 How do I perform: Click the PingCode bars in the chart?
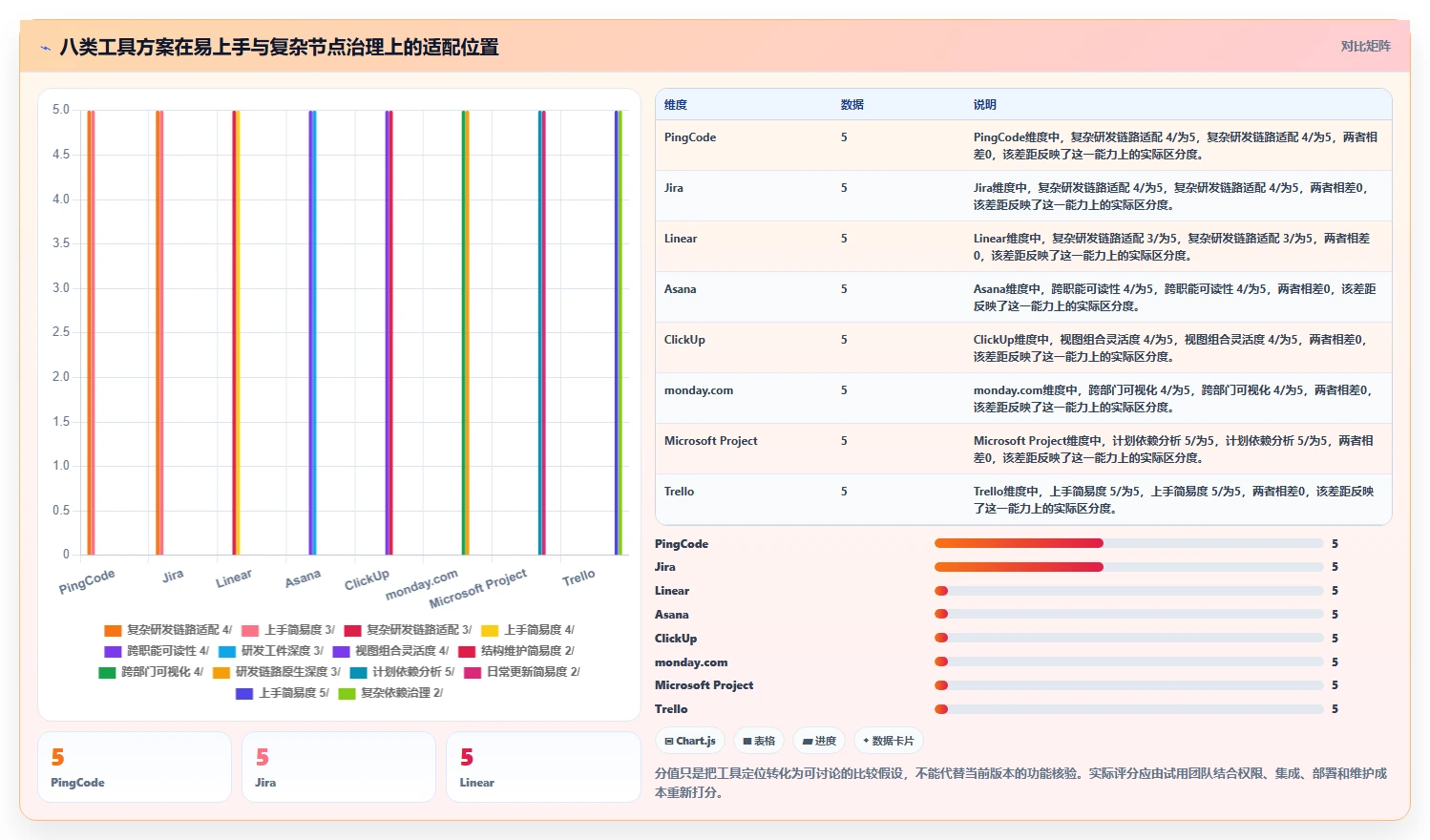pos(91,332)
